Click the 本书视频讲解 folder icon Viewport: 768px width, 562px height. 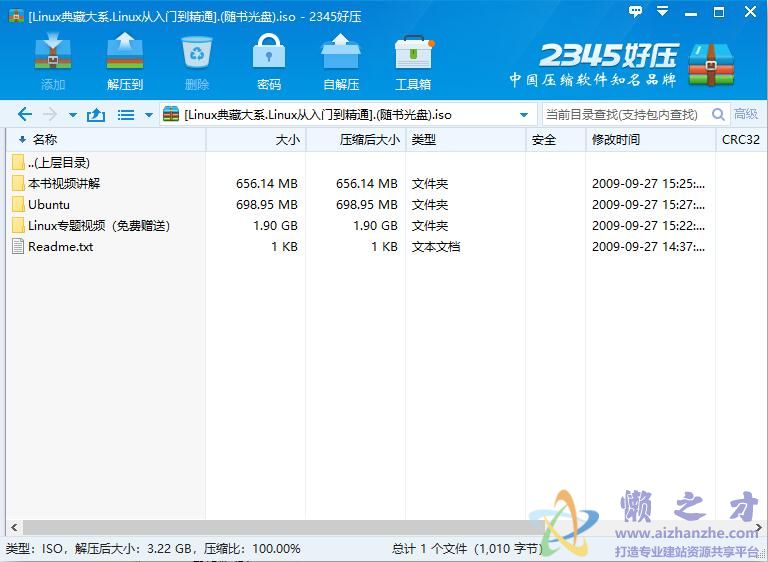(18, 183)
